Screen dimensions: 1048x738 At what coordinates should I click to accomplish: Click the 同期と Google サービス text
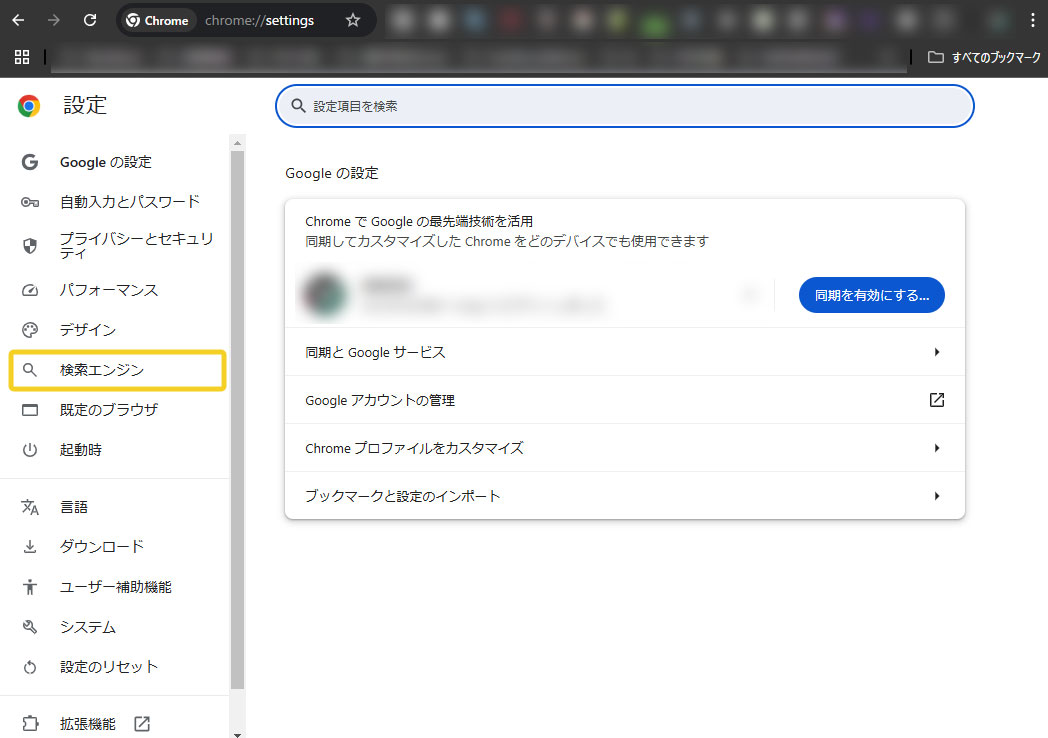coord(375,352)
